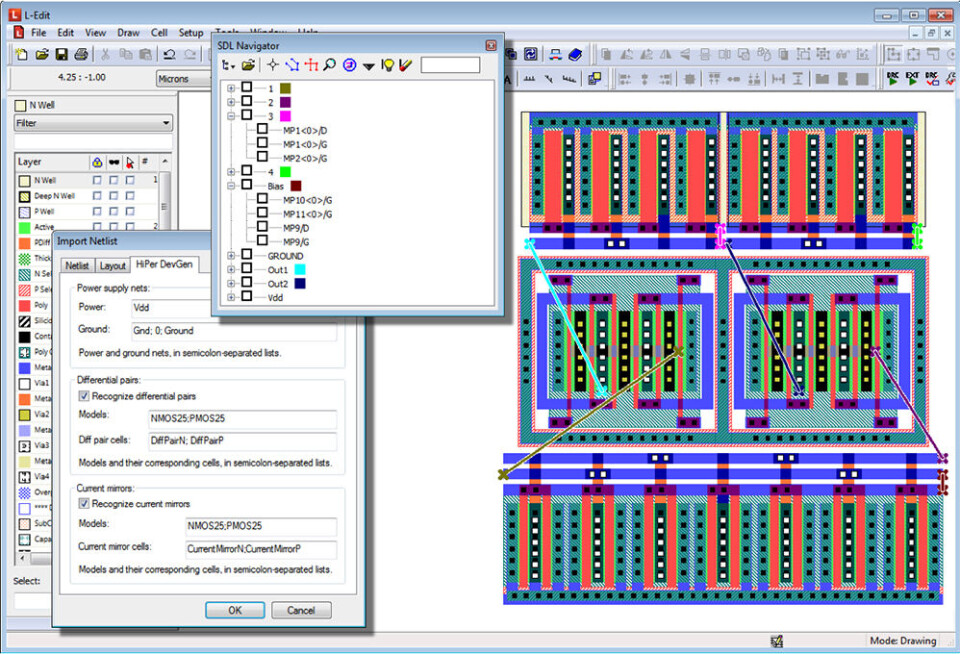This screenshot has width=960, height=654.
Task: Open the Microns units dropdown
Action: 183,79
